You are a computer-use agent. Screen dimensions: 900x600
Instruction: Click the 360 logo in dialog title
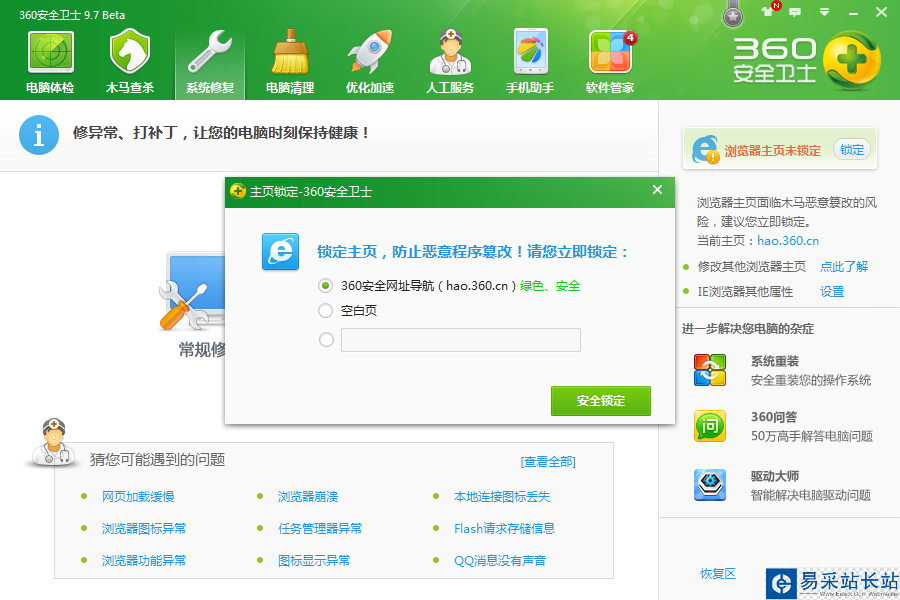point(238,191)
